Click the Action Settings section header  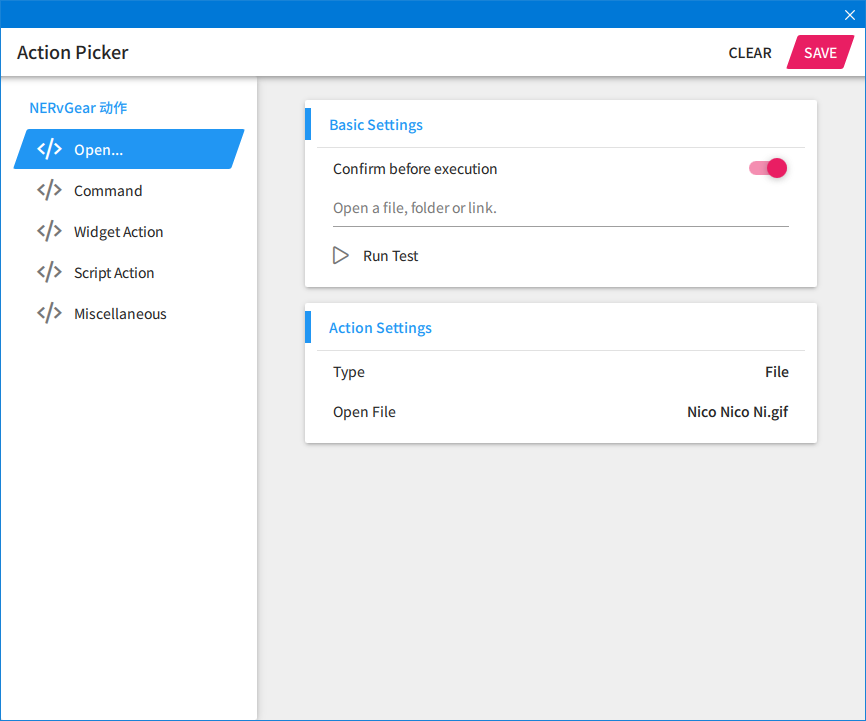point(380,328)
